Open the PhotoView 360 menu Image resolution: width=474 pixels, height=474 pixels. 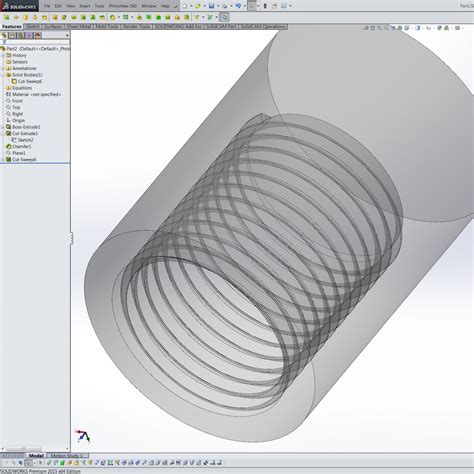[x=123, y=6]
